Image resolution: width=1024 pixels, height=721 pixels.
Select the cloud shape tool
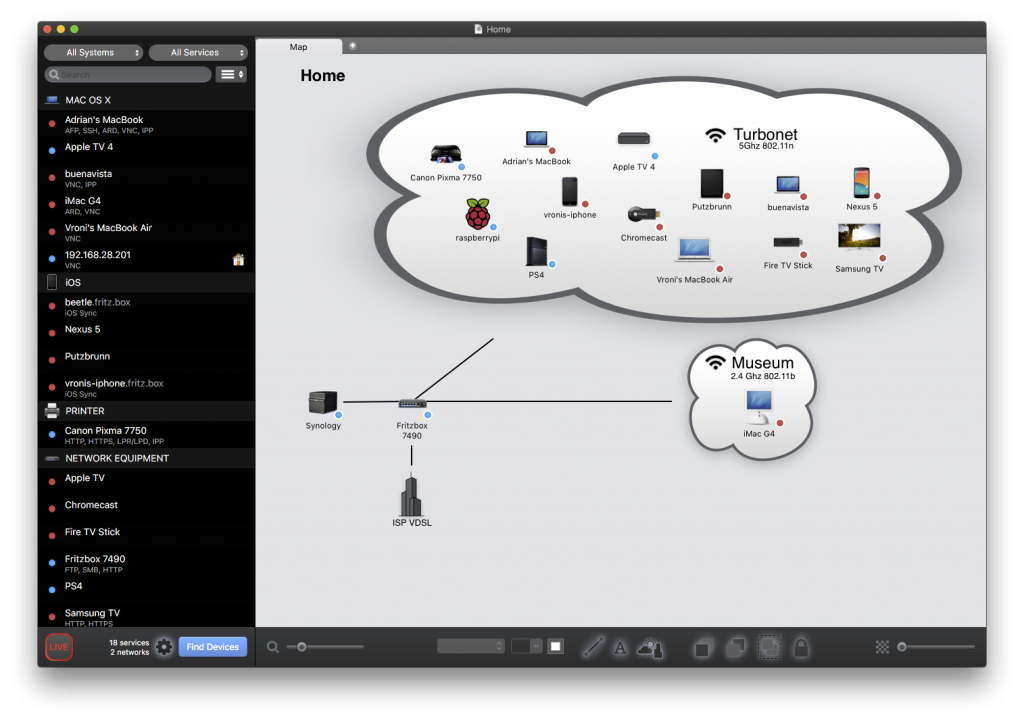click(651, 646)
